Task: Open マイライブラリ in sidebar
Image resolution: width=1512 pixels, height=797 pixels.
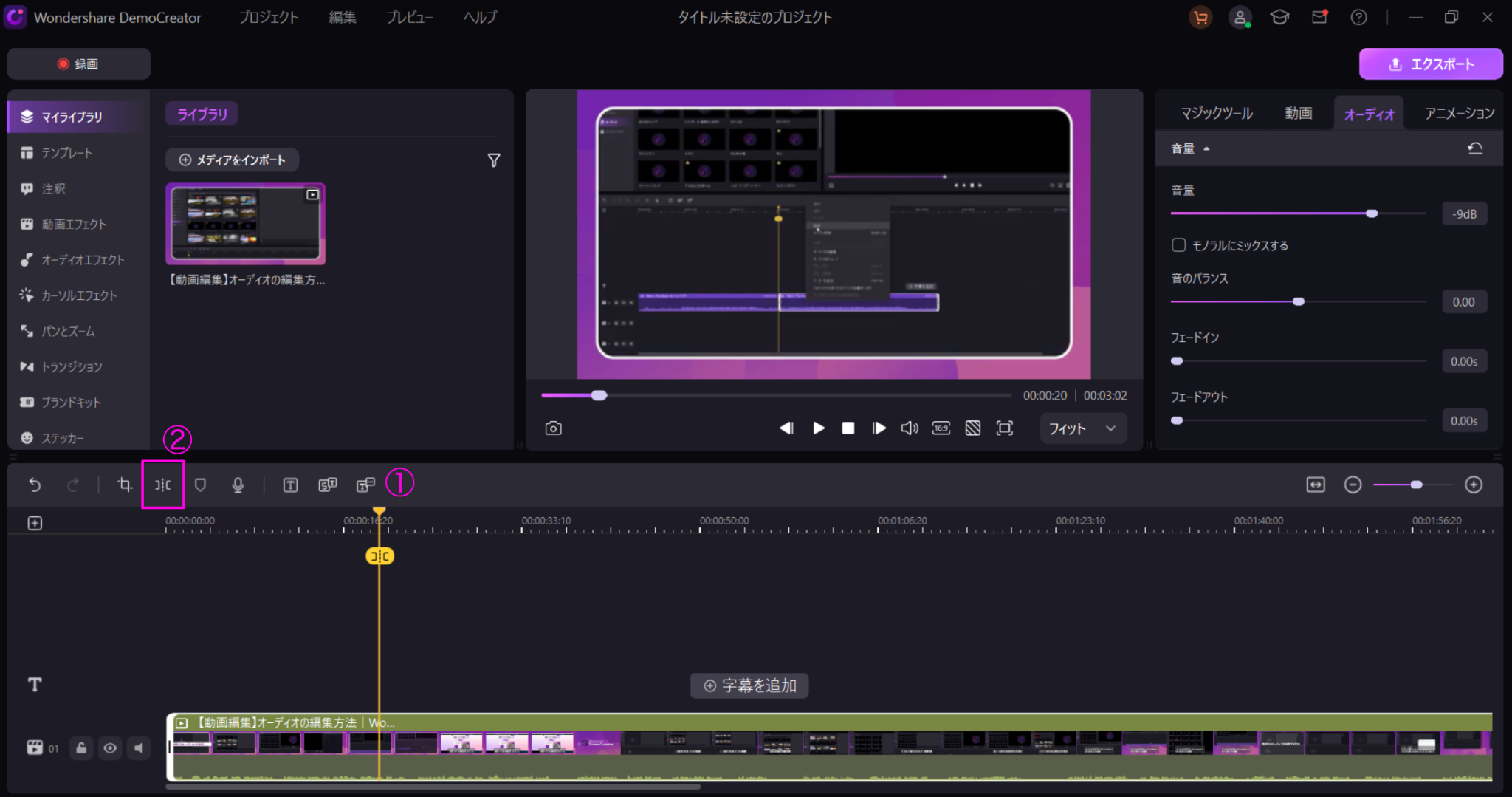Action: [78, 117]
